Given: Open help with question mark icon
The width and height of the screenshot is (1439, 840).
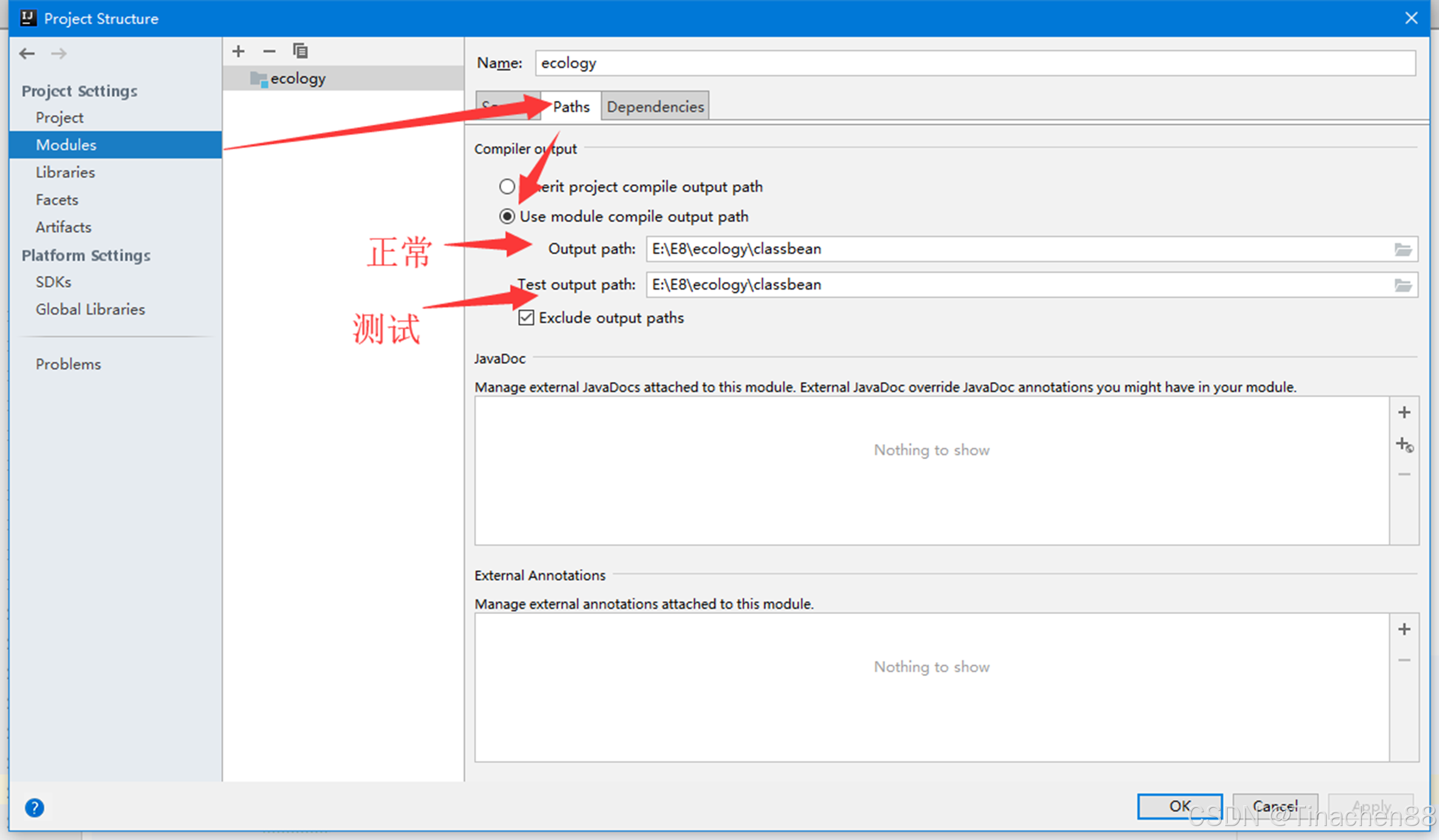Looking at the screenshot, I should point(35,807).
